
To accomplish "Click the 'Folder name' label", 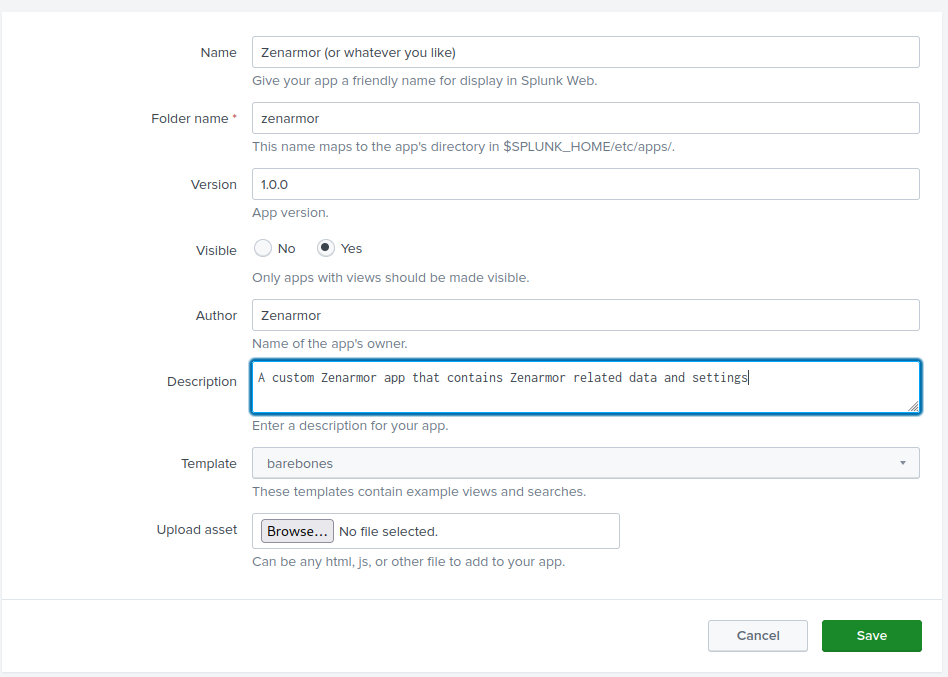I will [x=189, y=118].
